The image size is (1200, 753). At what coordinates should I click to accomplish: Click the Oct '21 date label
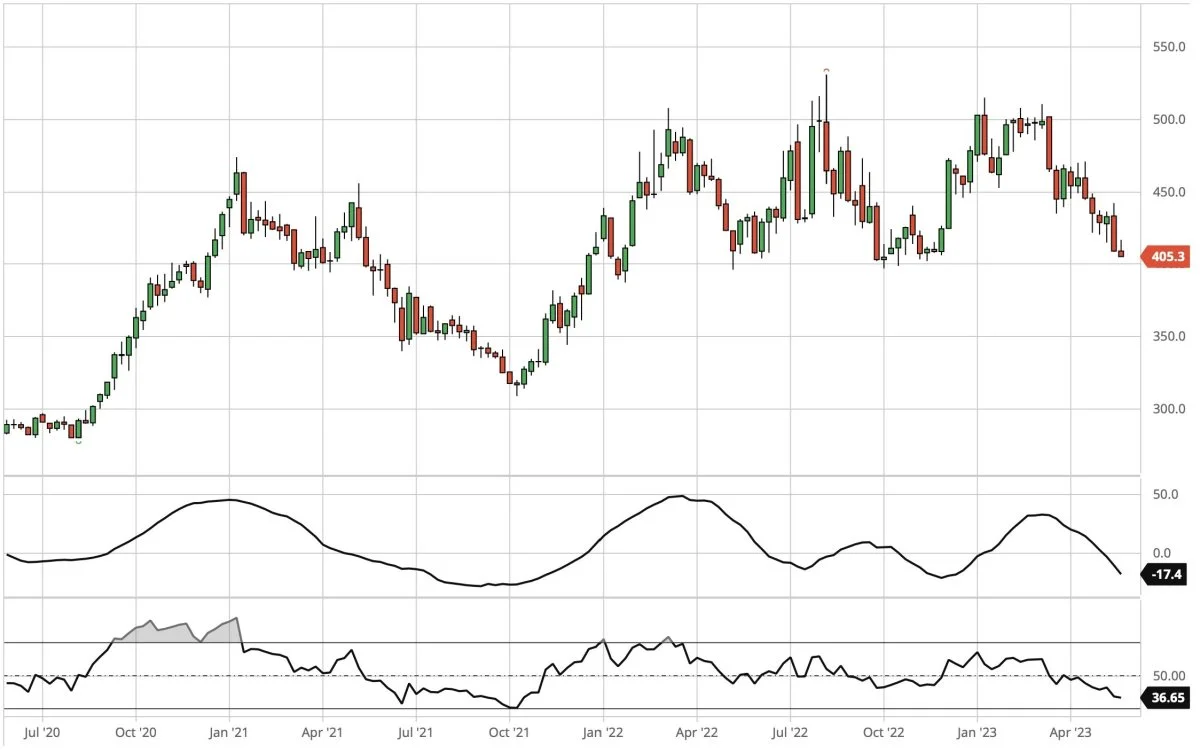click(509, 732)
